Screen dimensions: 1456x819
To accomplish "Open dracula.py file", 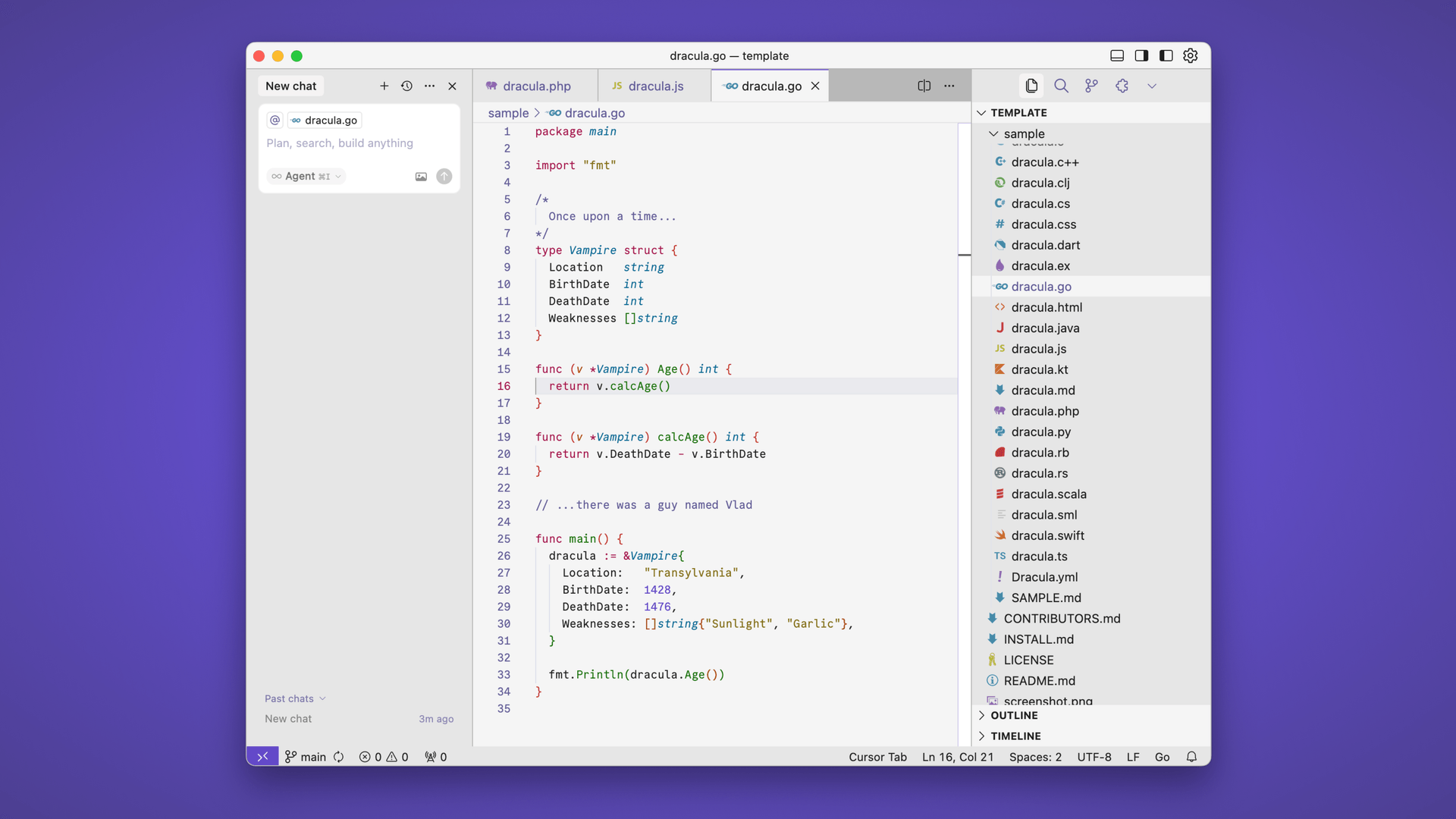I will (1091, 431).
